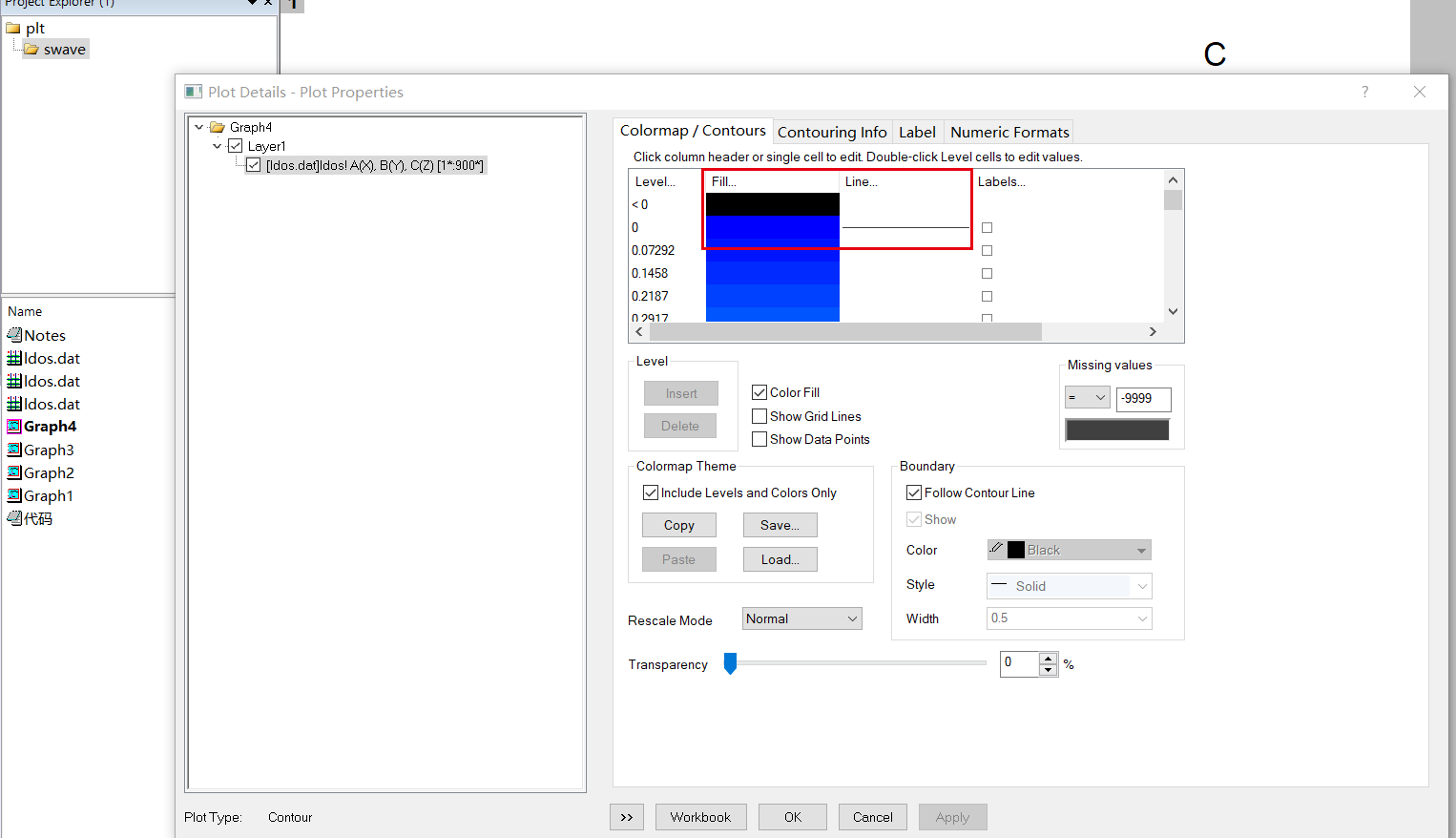Click the Labels... column header
The image size is (1456, 838).
(1002, 181)
